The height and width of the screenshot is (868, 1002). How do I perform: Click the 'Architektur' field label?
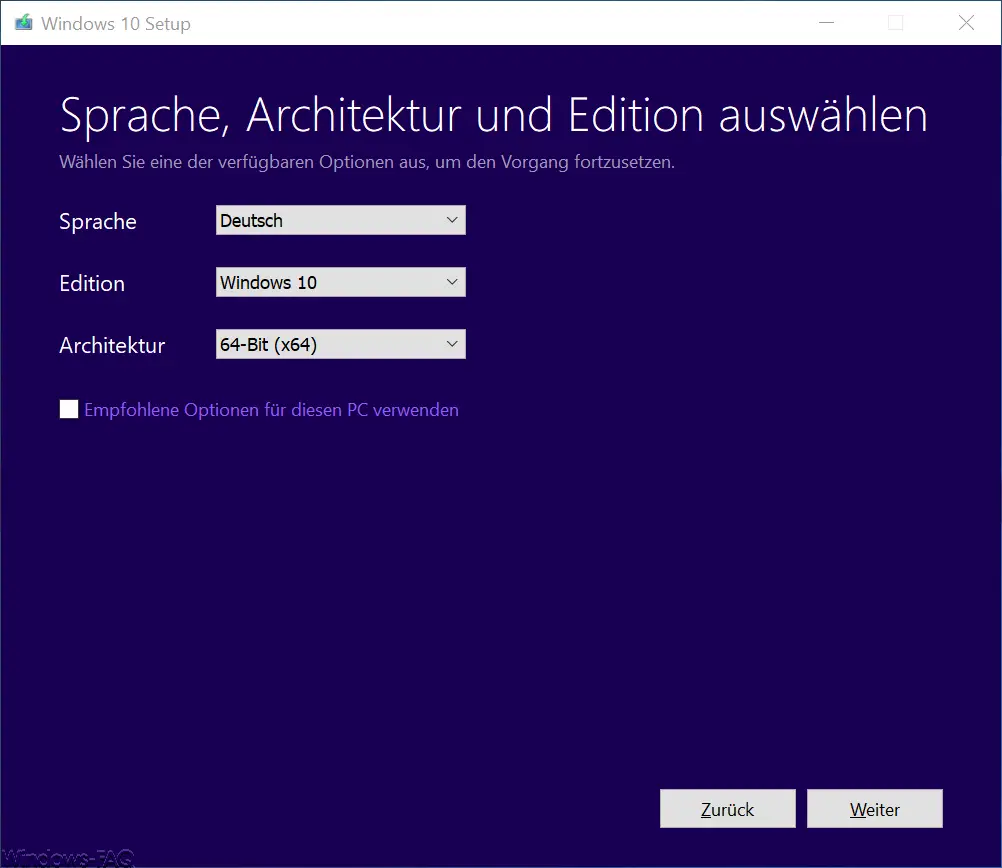(112, 346)
